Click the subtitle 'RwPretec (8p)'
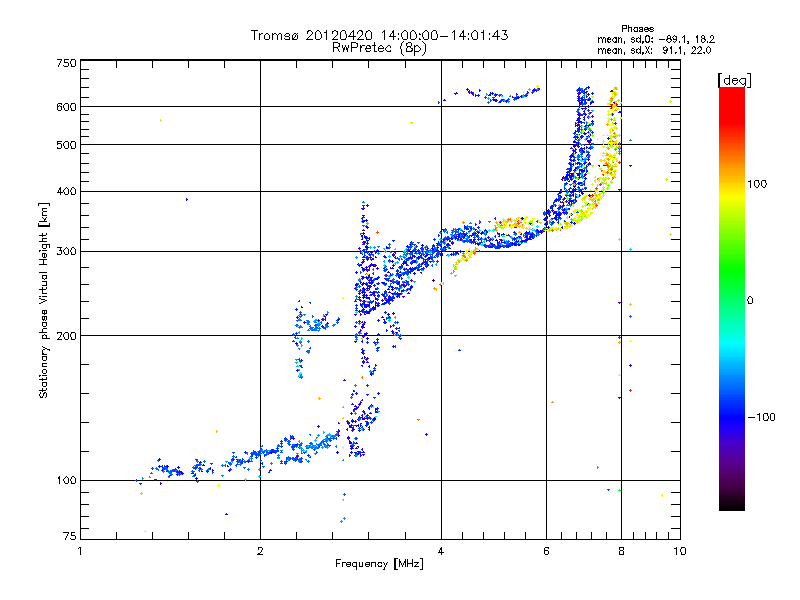The height and width of the screenshot is (600, 800). 379,48
